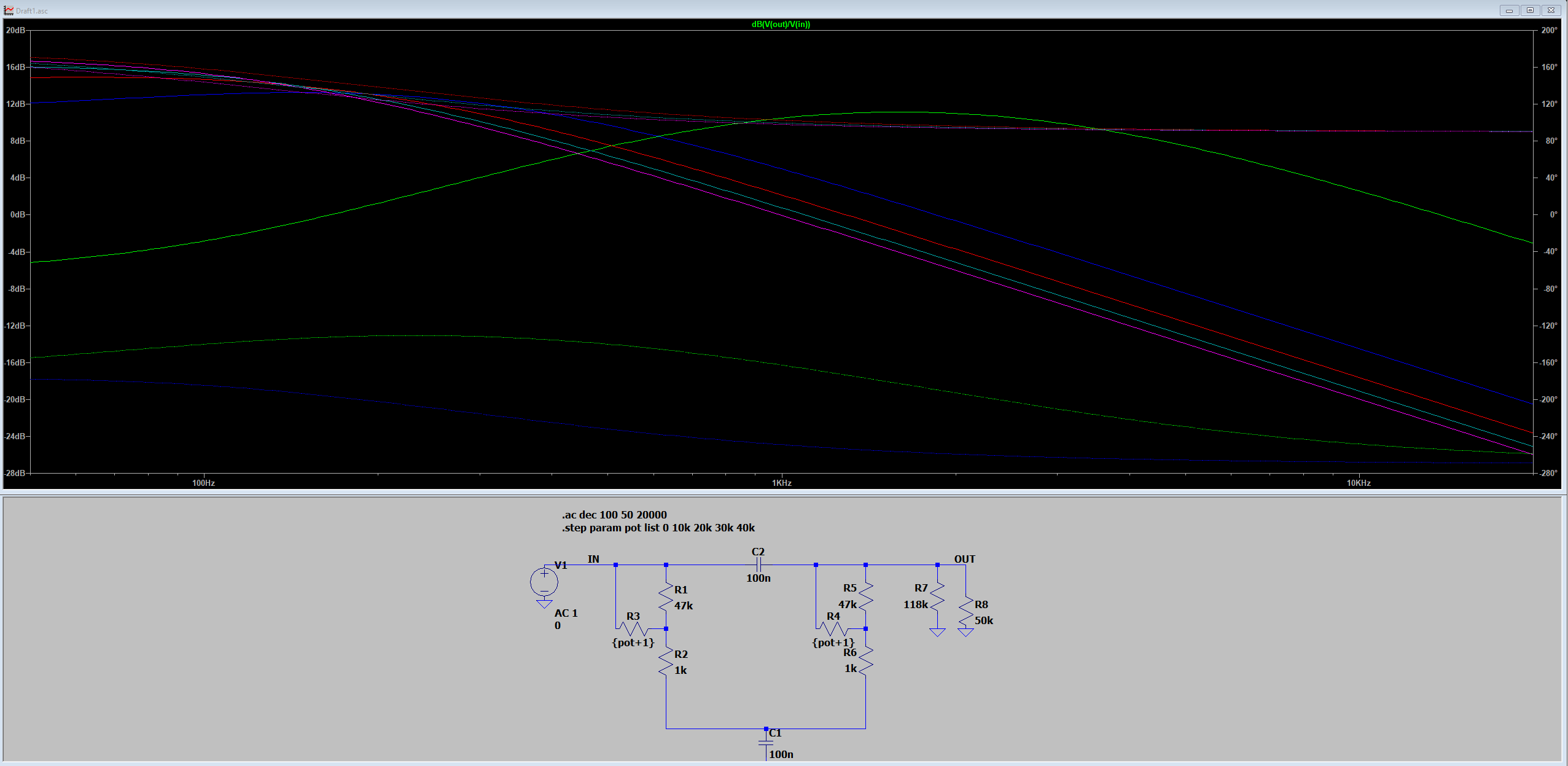The image size is (1568, 766).
Task: Click the 1k value of R6
Action: 851,668
